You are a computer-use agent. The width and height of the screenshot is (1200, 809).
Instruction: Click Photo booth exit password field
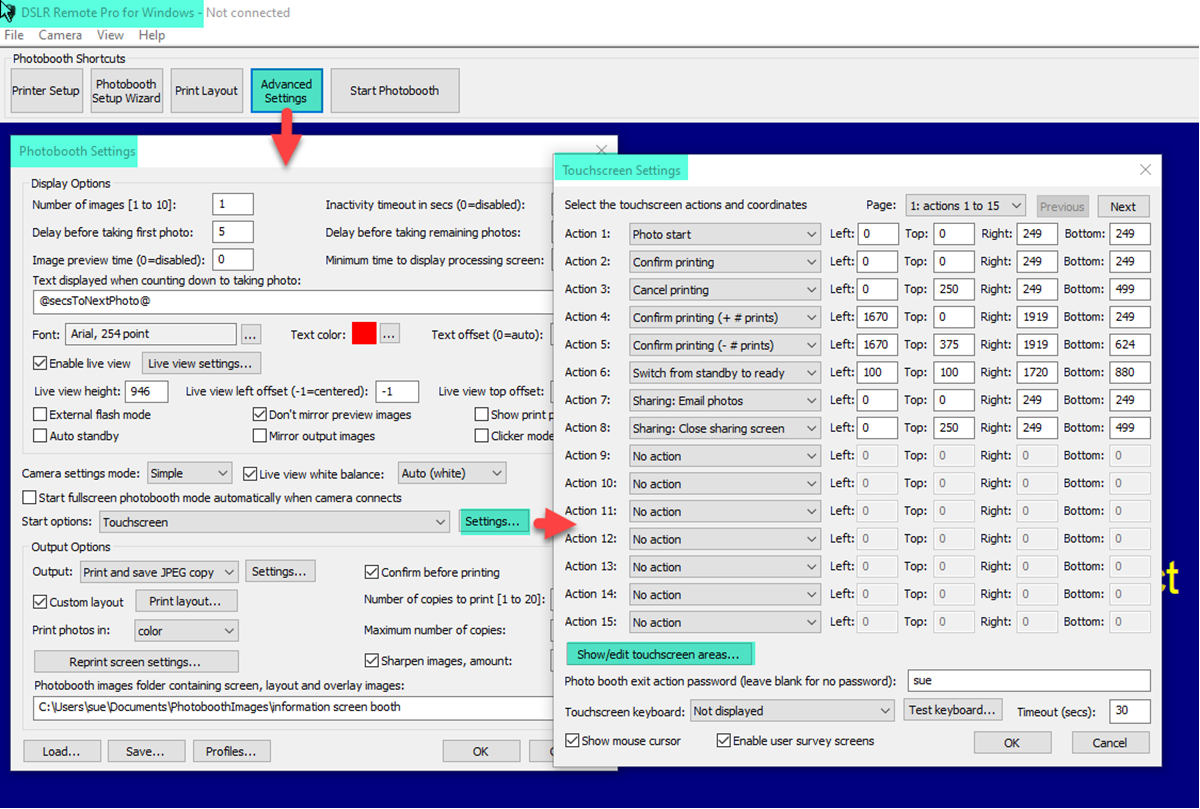click(1028, 681)
